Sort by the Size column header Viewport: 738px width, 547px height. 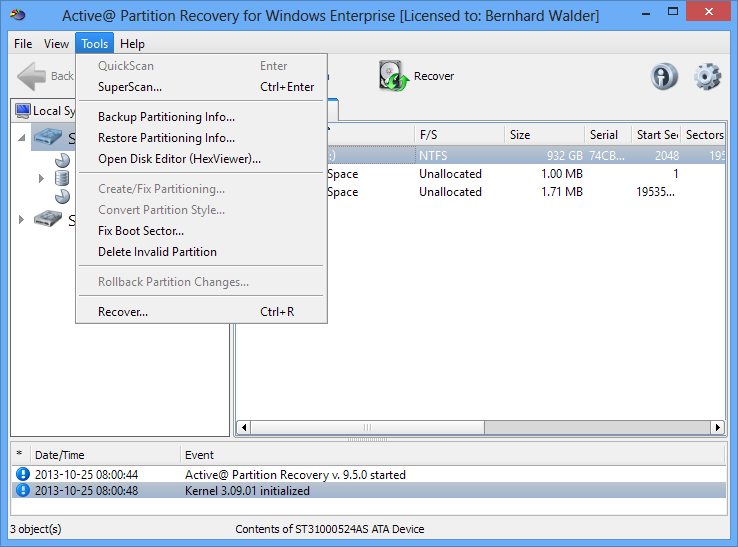pyautogui.click(x=545, y=135)
